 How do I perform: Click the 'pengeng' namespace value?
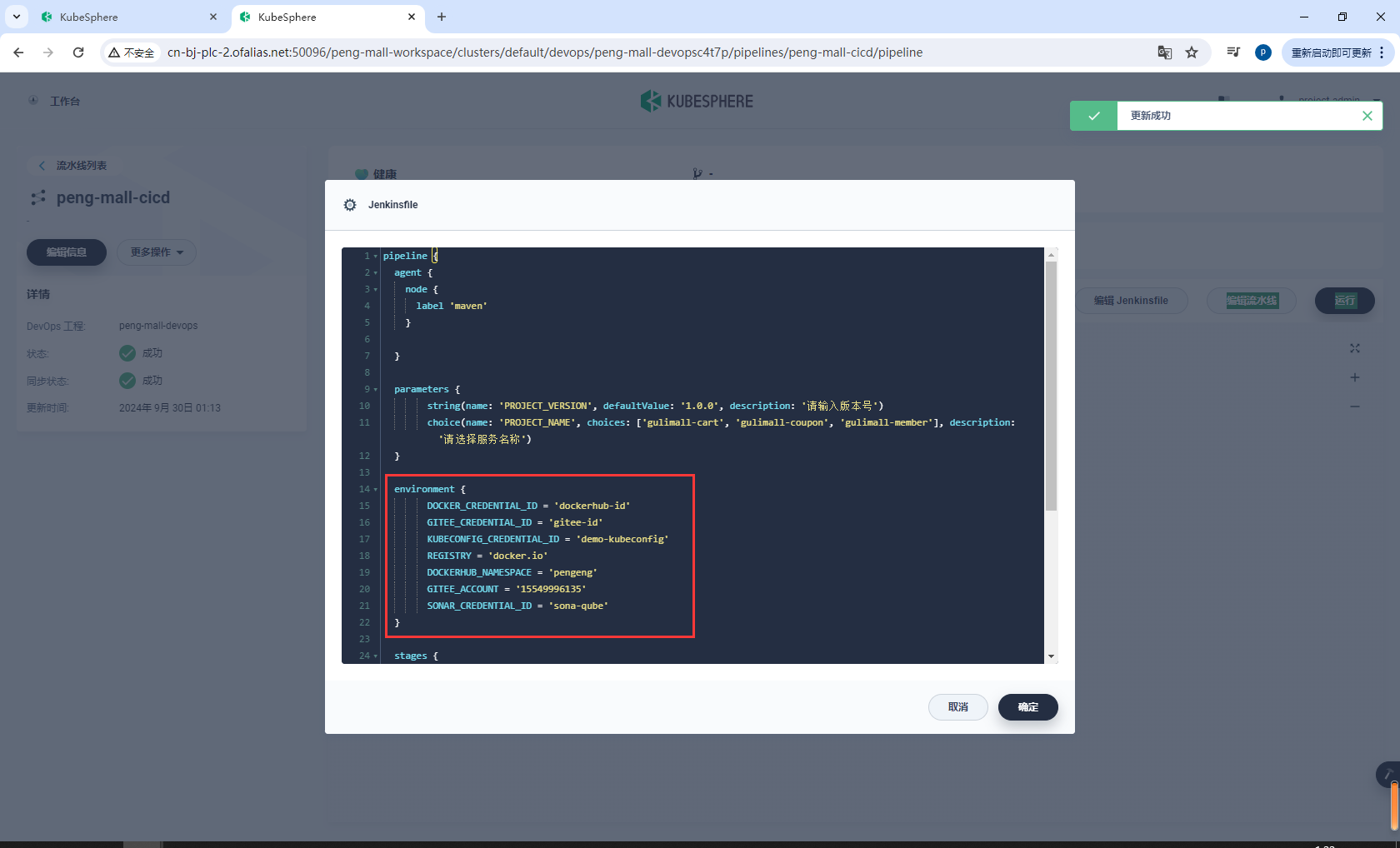click(x=572, y=572)
